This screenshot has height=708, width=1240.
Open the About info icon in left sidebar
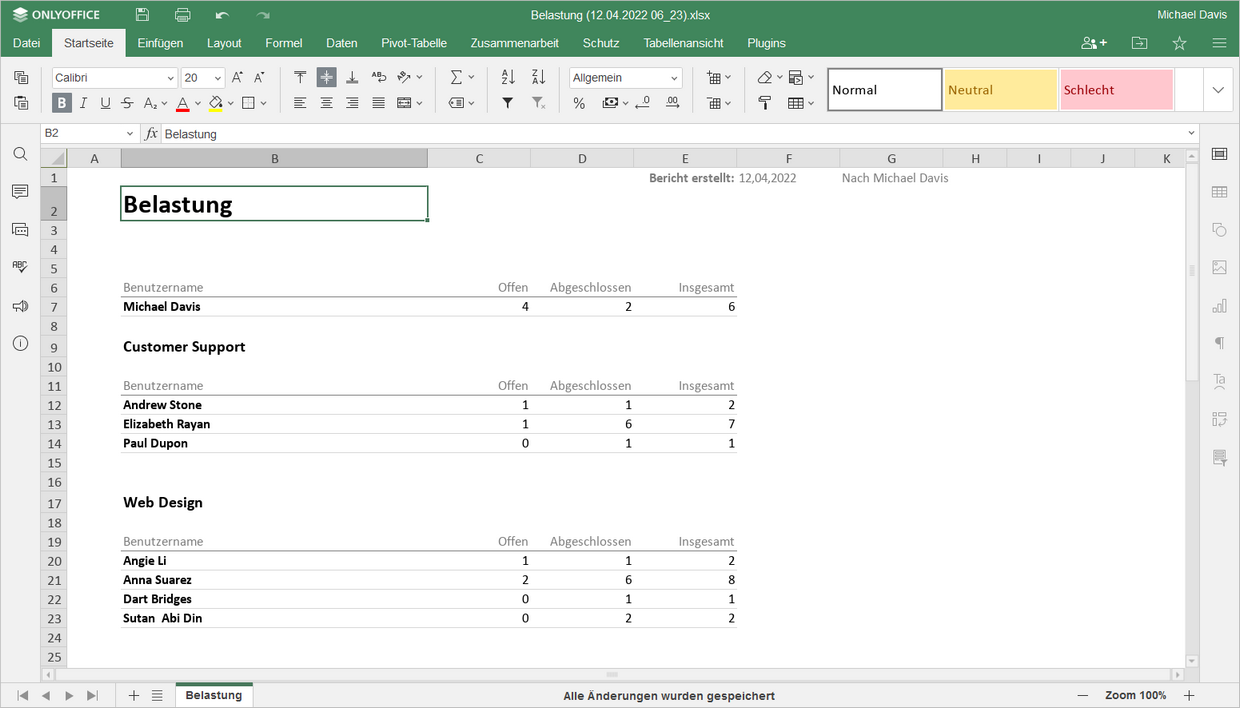coord(20,343)
